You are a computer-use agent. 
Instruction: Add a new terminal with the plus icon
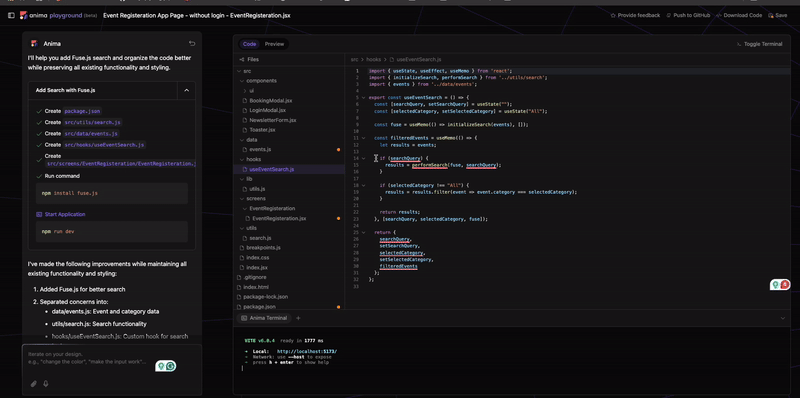coord(298,318)
